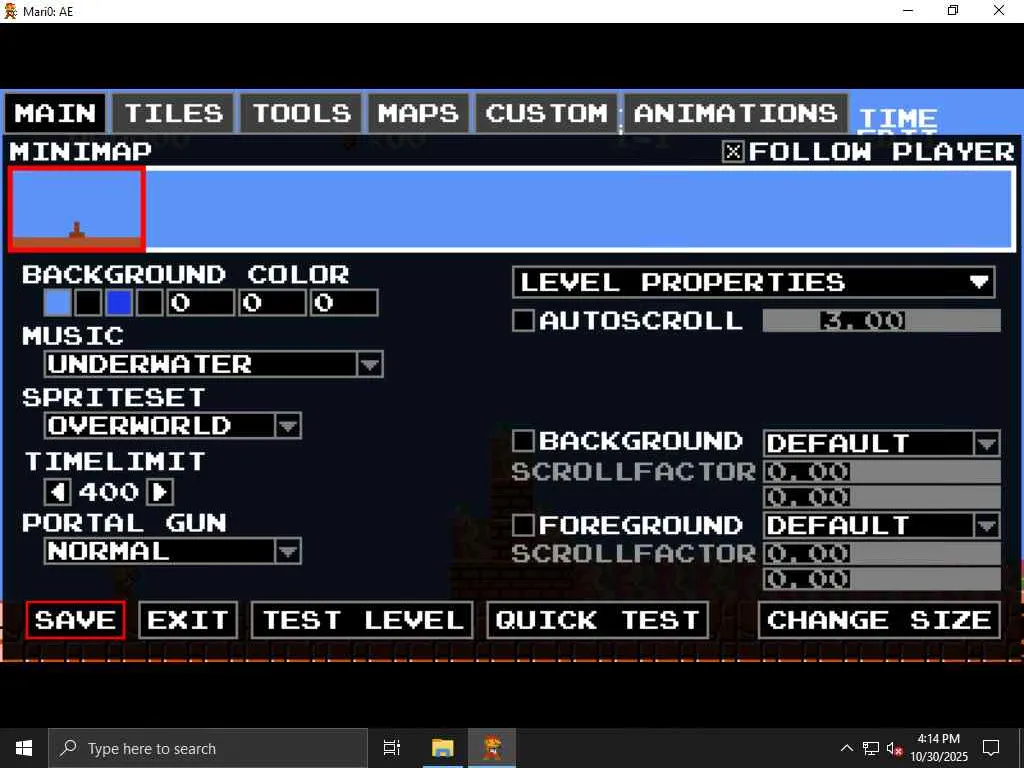Open the taskbar clock and date
This screenshot has width=1024, height=768.
[x=938, y=748]
